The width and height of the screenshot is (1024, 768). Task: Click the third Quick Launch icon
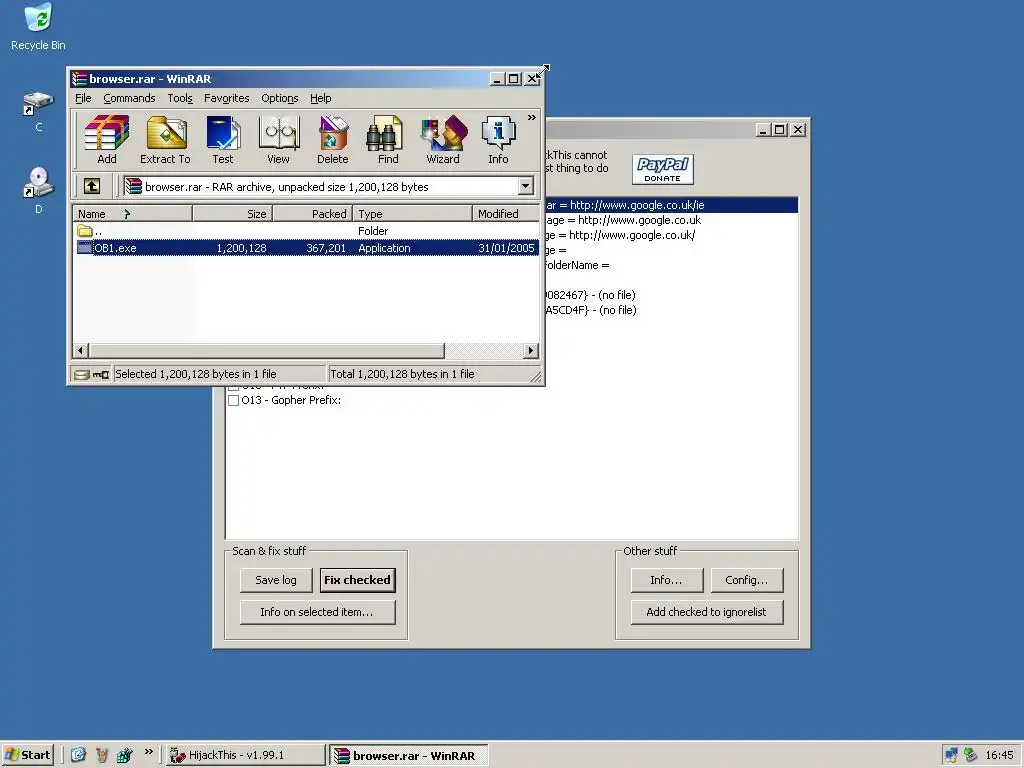[x=125, y=755]
